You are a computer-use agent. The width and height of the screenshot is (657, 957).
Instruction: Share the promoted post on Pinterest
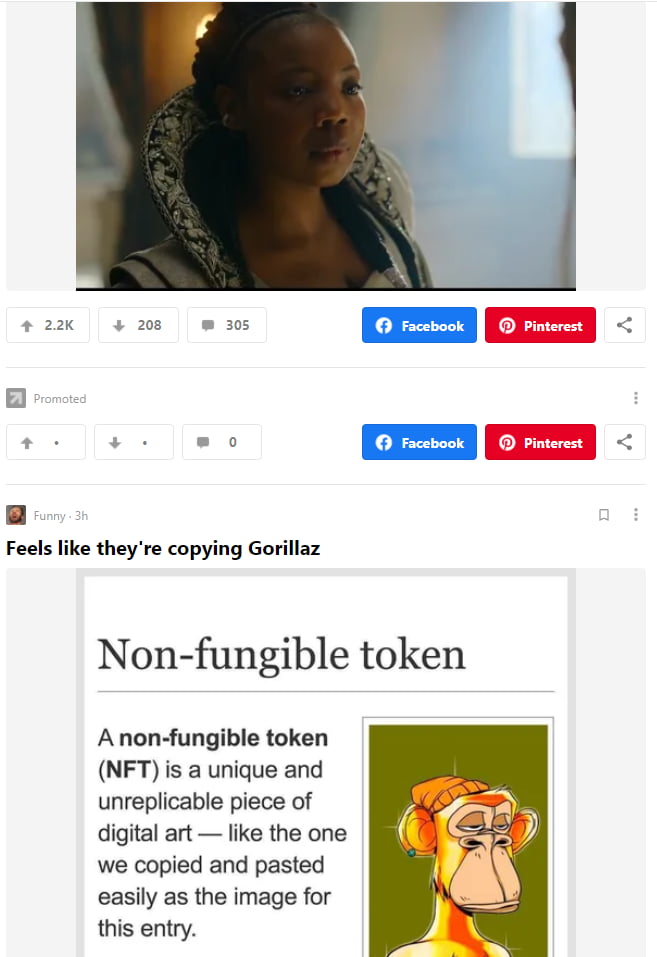(540, 442)
